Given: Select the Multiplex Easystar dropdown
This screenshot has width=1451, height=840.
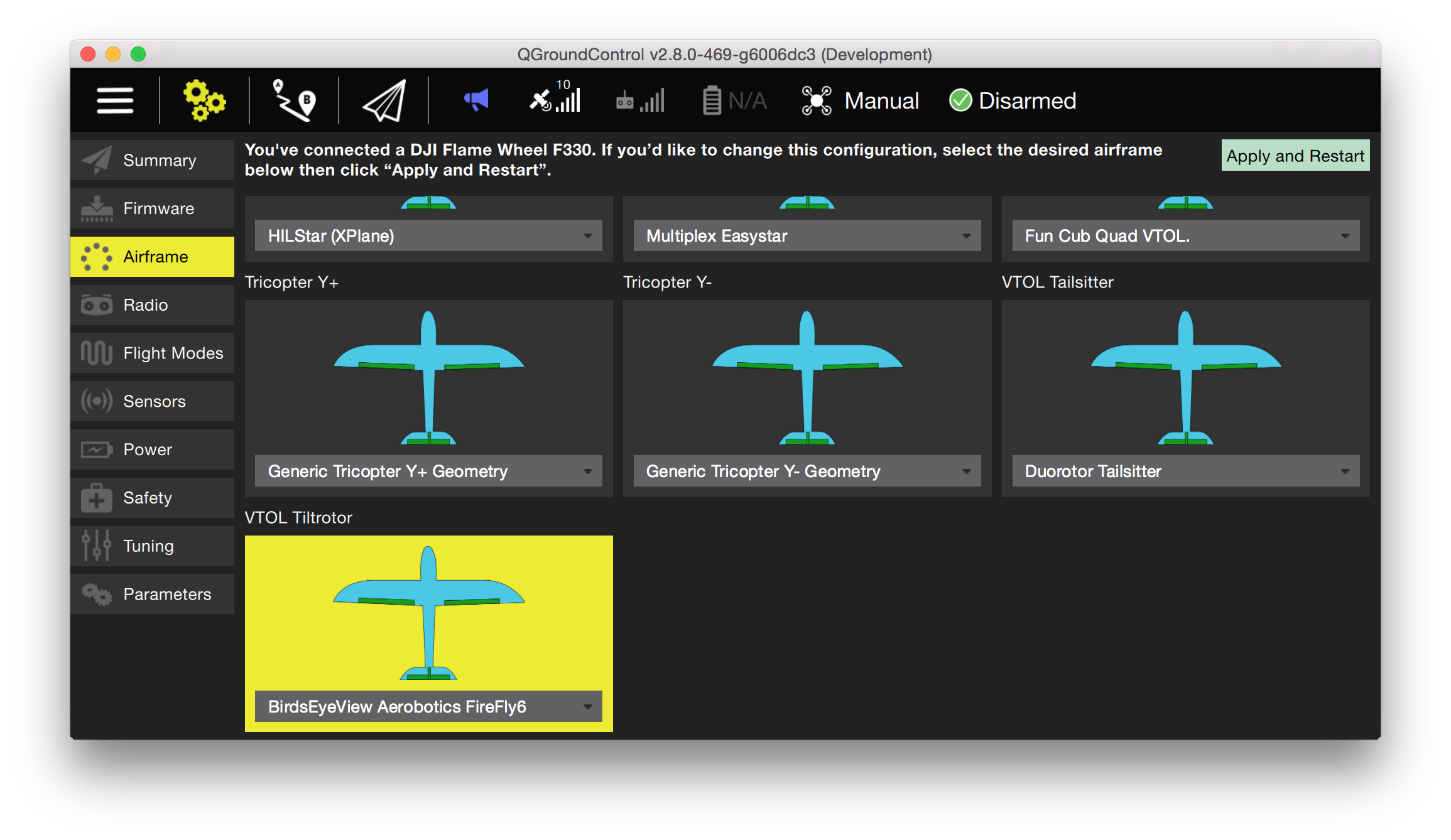Looking at the screenshot, I should pos(805,235).
